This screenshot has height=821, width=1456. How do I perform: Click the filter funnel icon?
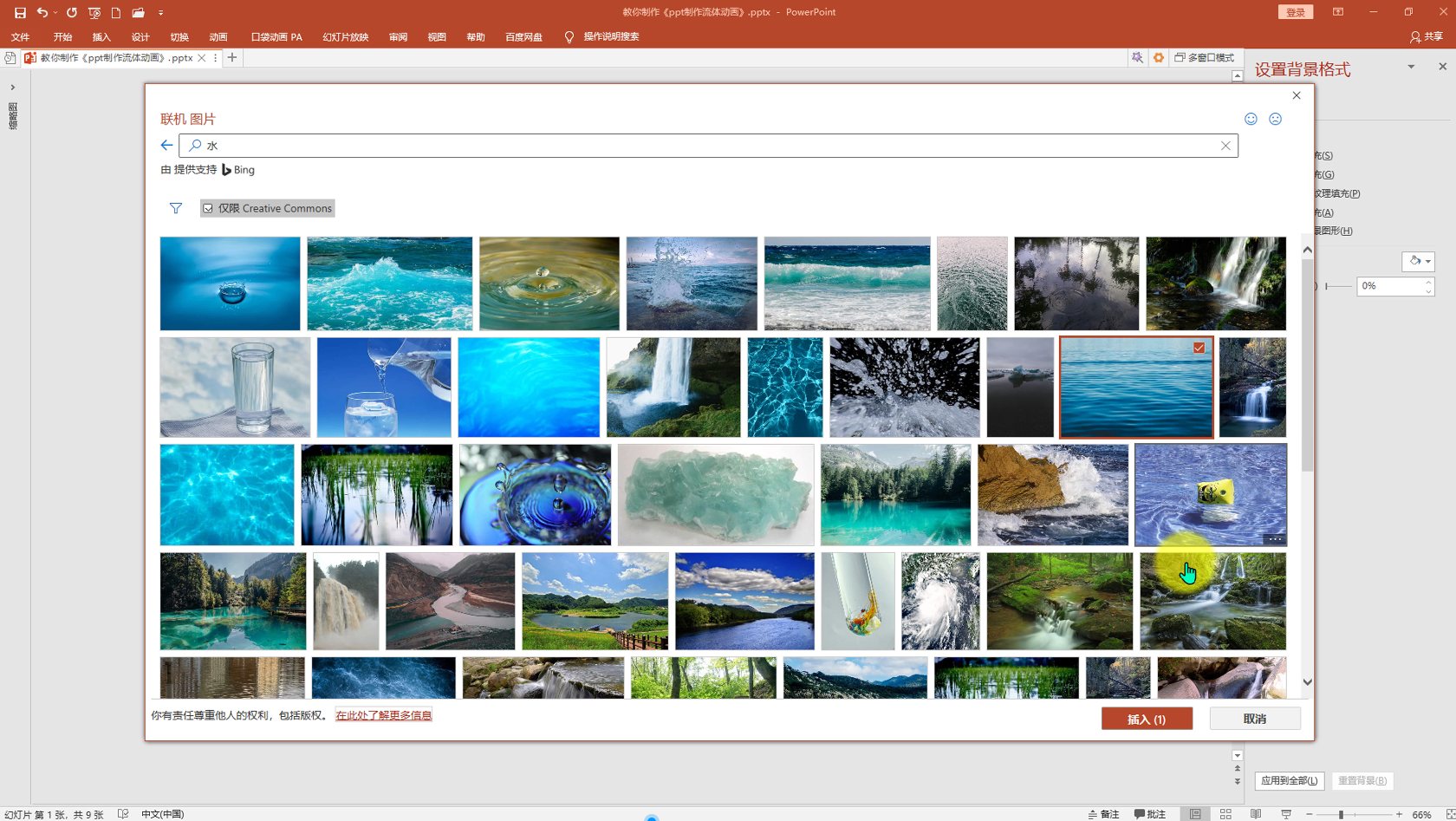(x=176, y=208)
